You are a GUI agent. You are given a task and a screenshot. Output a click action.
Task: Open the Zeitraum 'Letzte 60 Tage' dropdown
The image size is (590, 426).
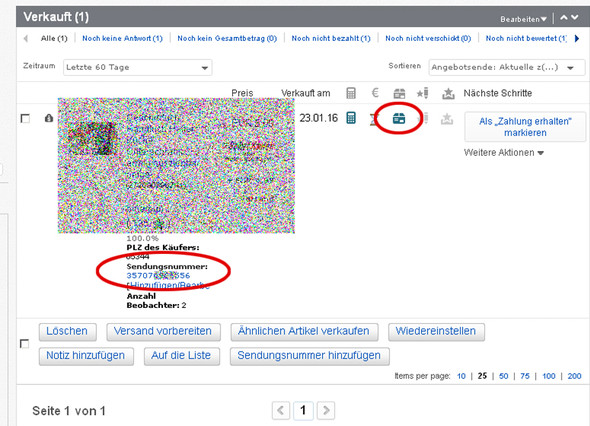(138, 67)
